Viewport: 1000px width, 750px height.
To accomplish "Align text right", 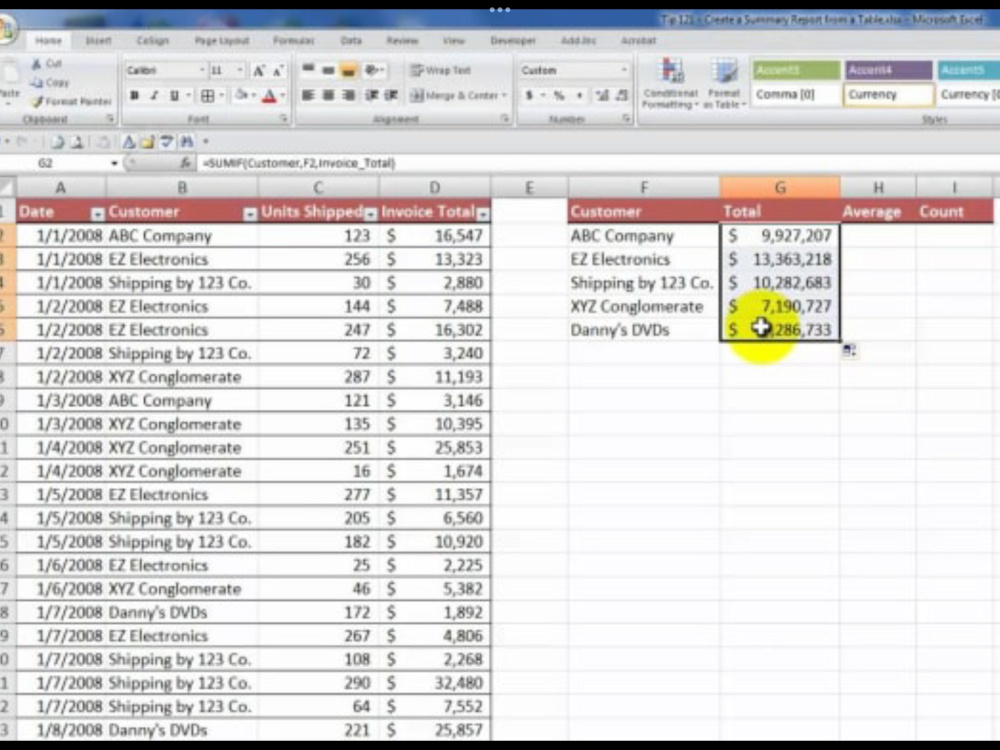I will (348, 95).
